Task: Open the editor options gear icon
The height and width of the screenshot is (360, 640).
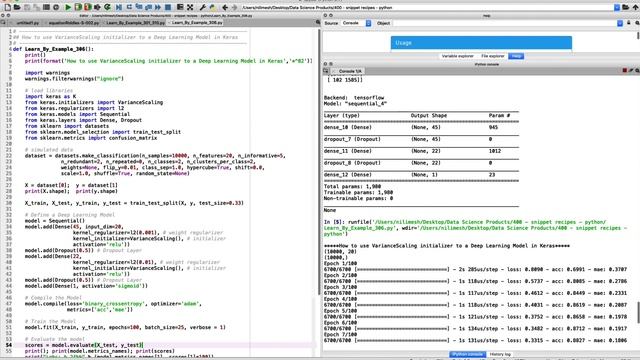Action: point(318,22)
